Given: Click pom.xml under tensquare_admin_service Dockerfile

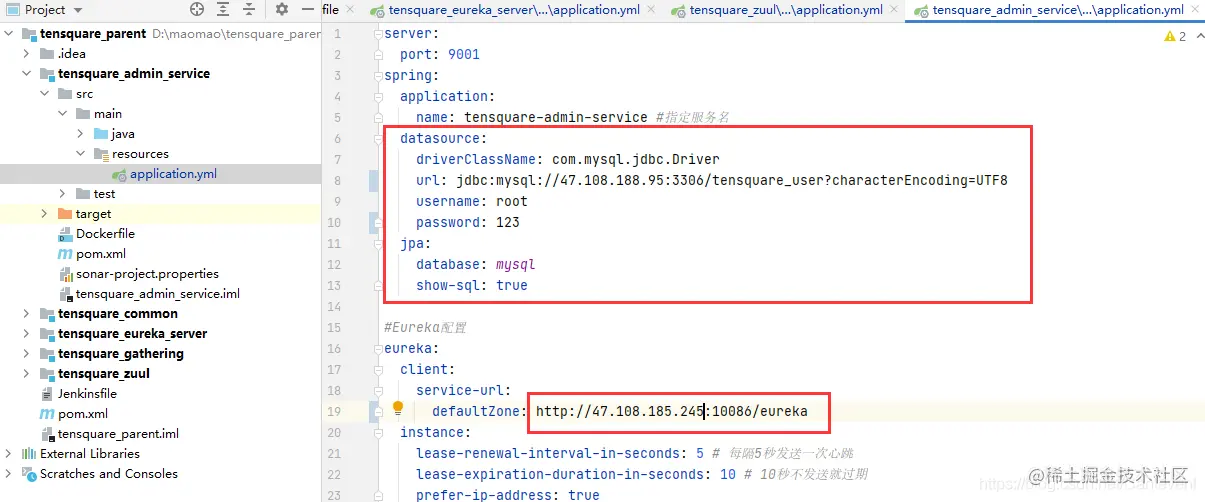Looking at the screenshot, I should (x=101, y=253).
